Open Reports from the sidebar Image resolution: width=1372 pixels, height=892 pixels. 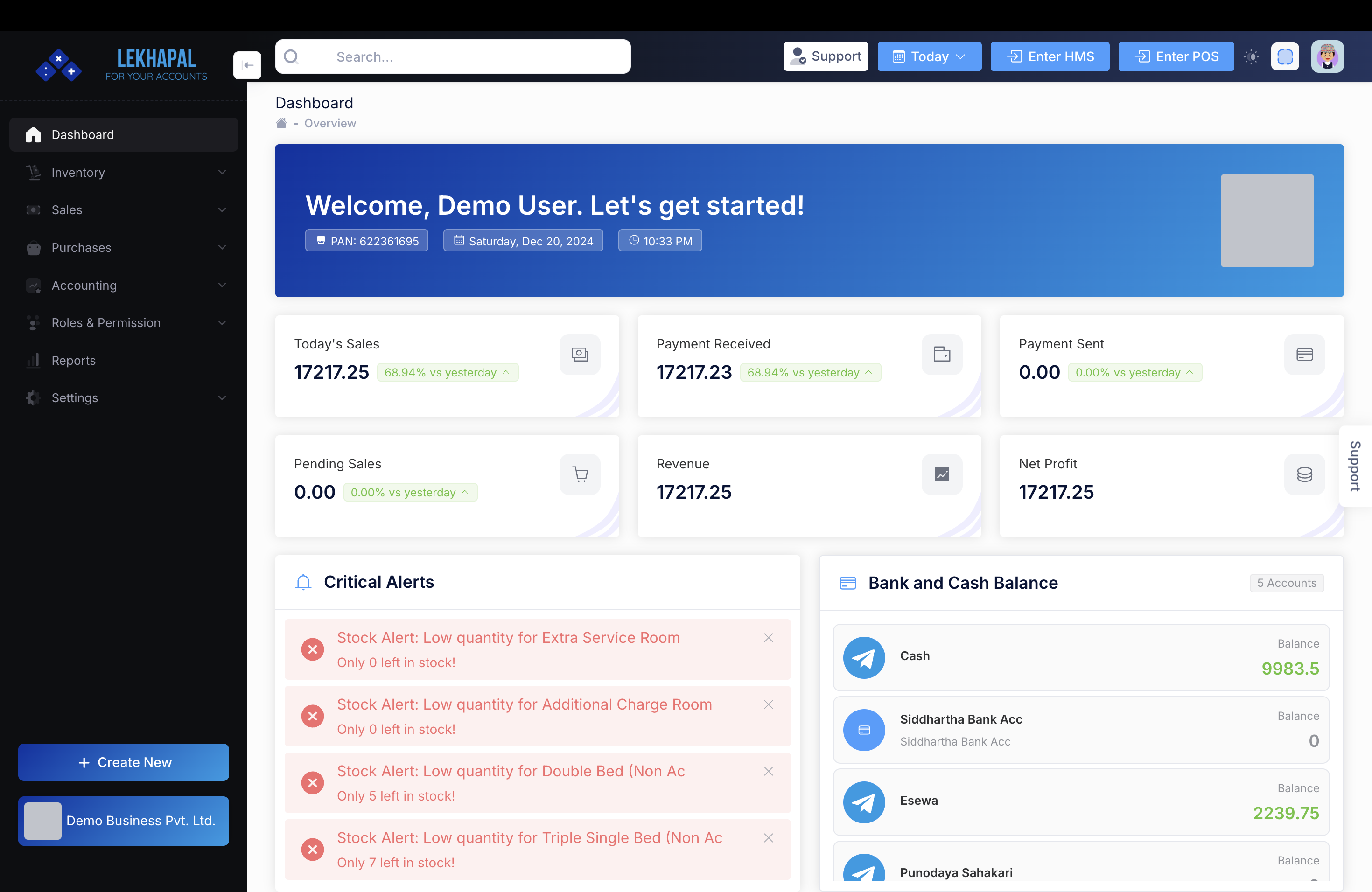click(x=74, y=360)
